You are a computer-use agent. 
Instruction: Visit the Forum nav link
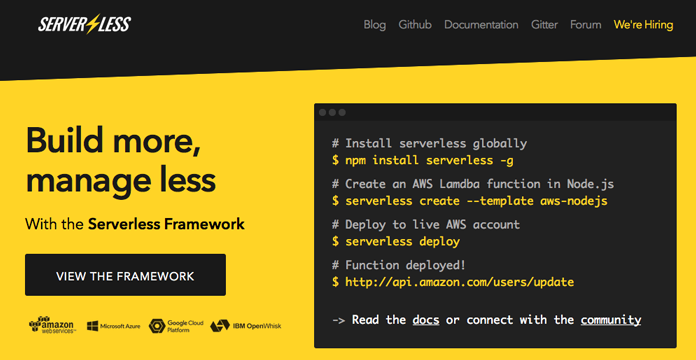pos(585,24)
